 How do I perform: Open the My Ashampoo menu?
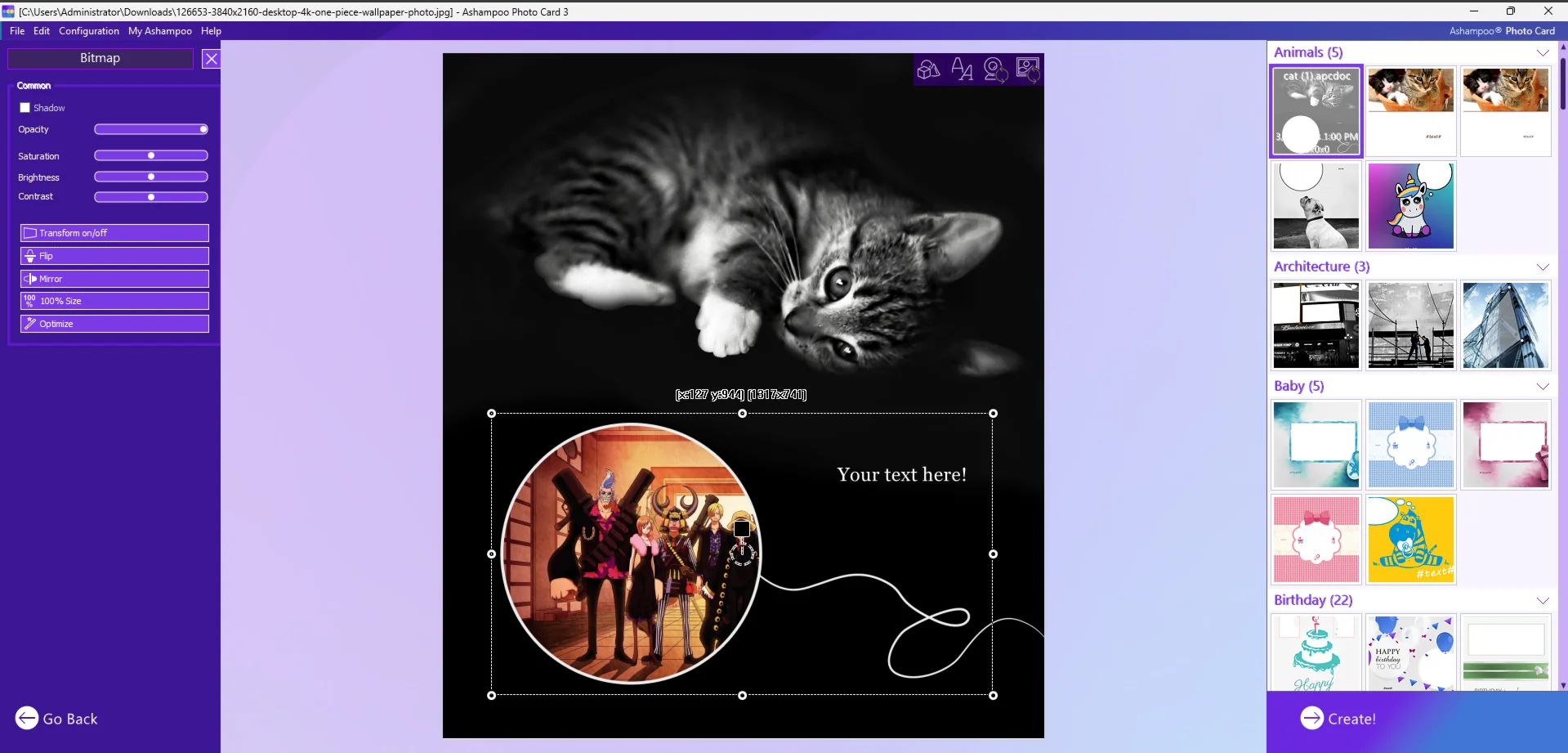click(x=159, y=31)
